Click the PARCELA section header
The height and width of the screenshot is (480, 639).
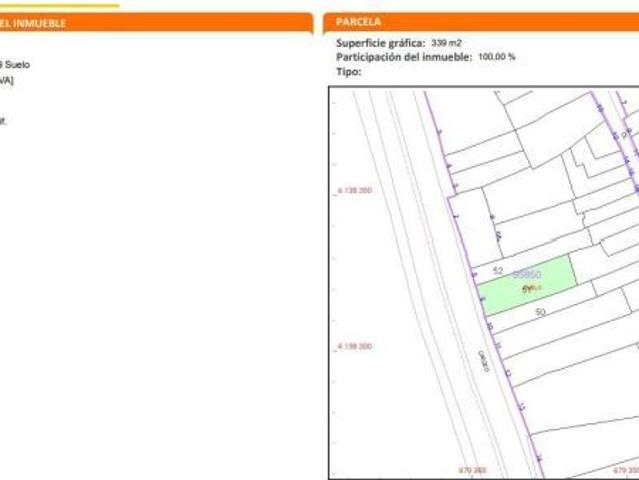tap(359, 21)
